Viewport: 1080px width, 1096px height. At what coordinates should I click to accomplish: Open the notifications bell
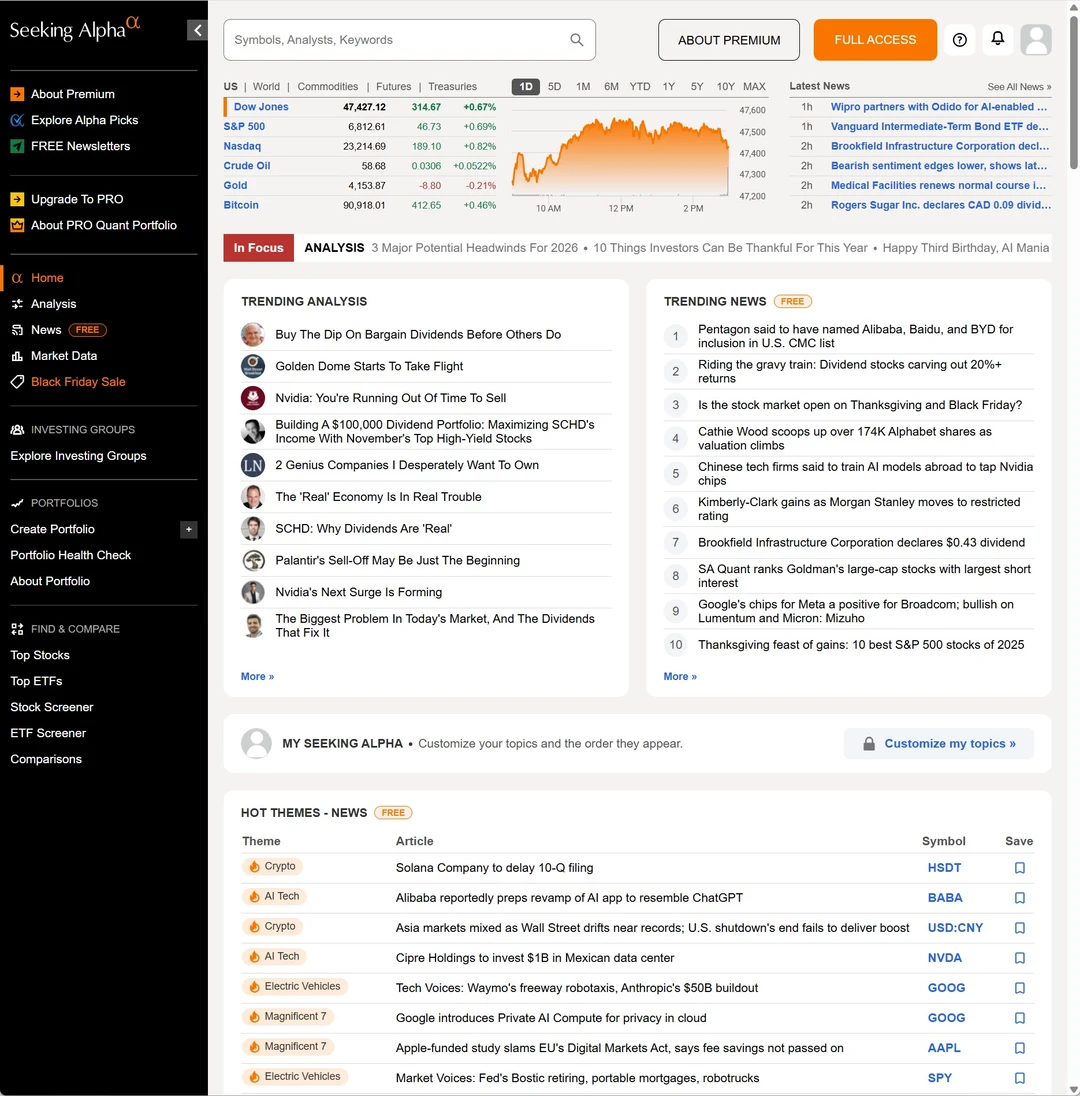(998, 38)
